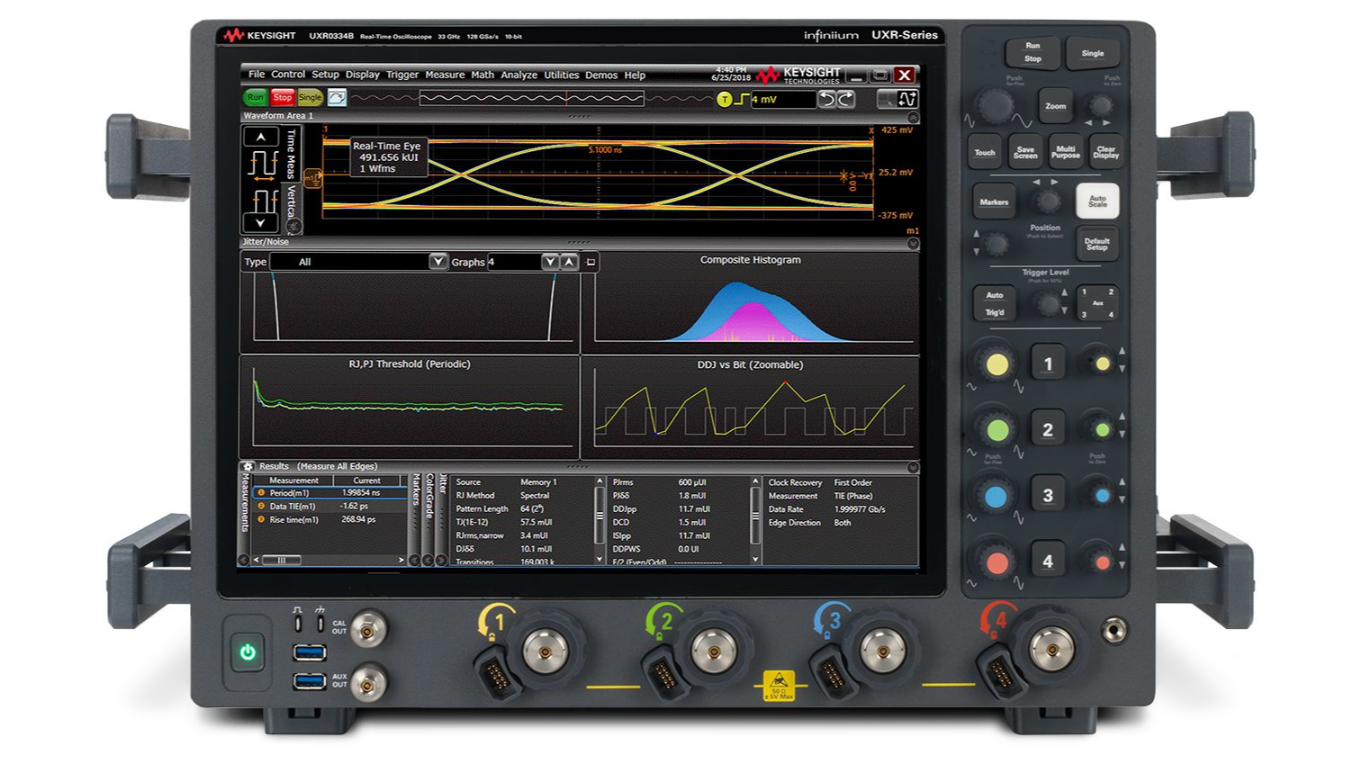1348x766 pixels.
Task: Click Measure All Edges in the Results header
Action: [339, 465]
